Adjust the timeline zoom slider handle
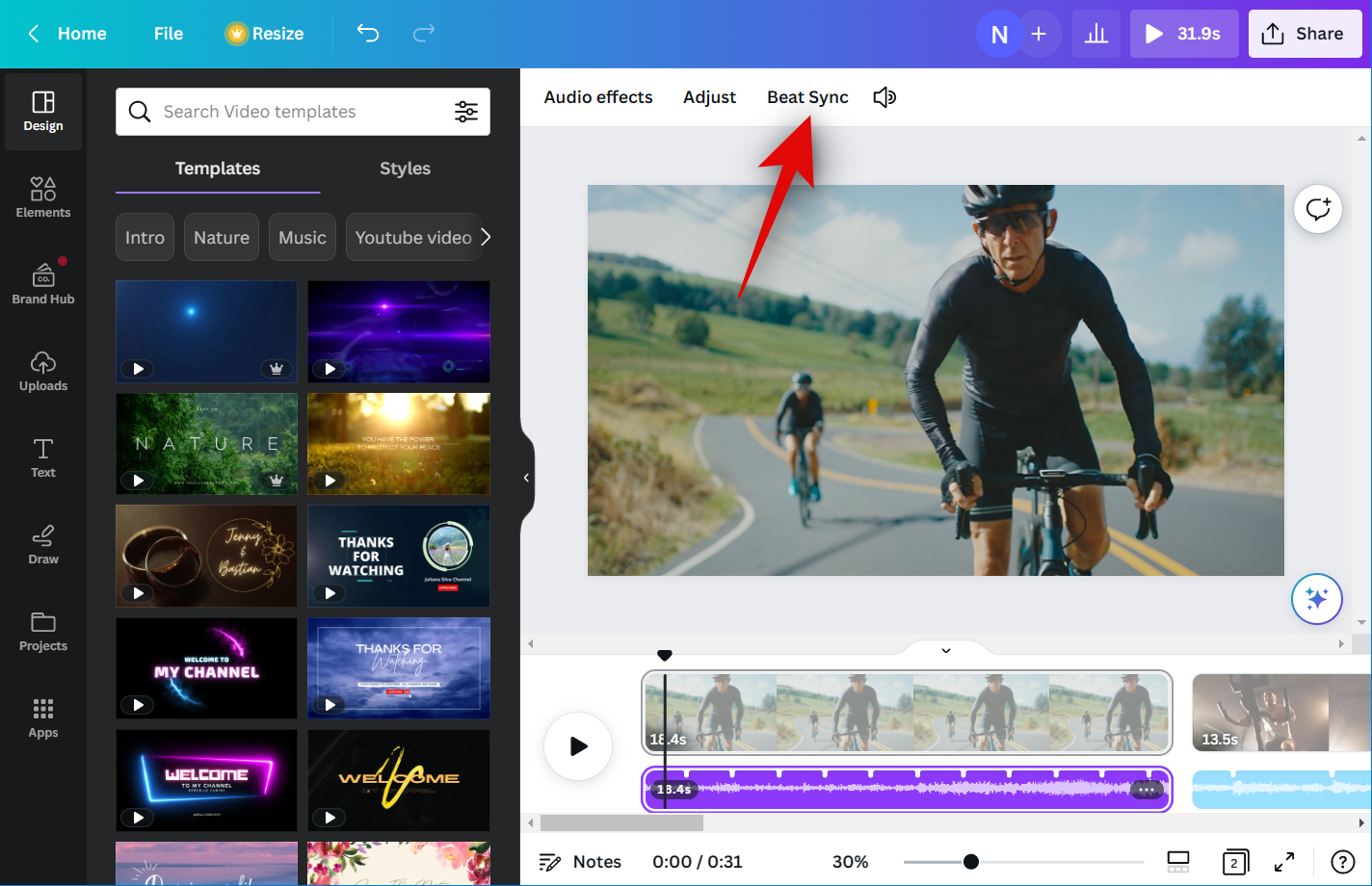The height and width of the screenshot is (886, 1372). (x=971, y=862)
